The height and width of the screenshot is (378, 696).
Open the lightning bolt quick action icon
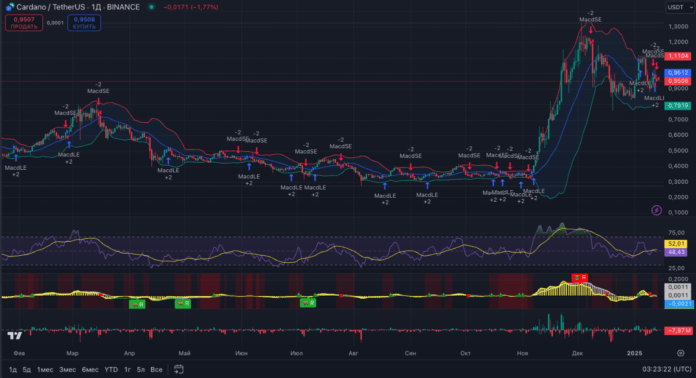[656, 210]
